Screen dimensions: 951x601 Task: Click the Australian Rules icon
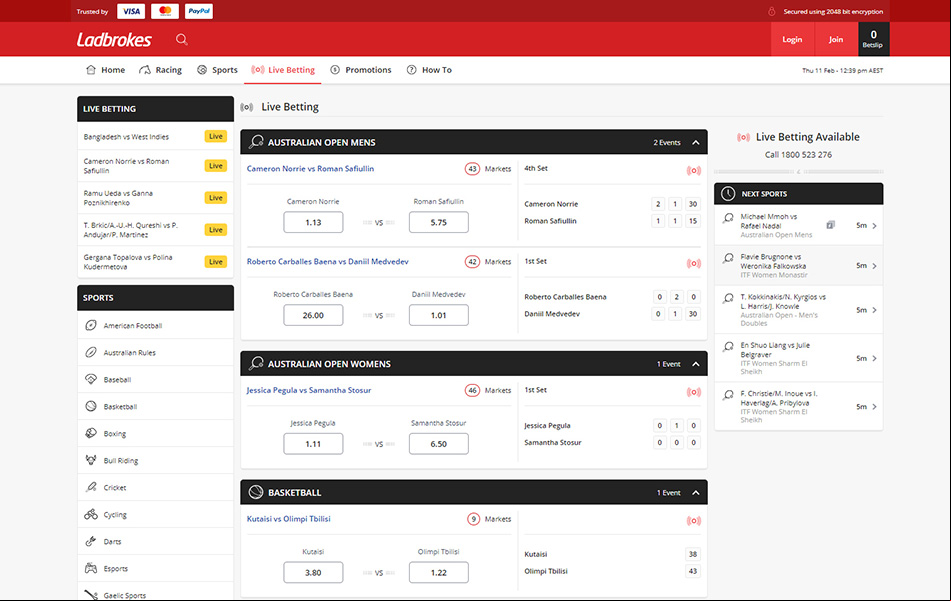[90, 352]
